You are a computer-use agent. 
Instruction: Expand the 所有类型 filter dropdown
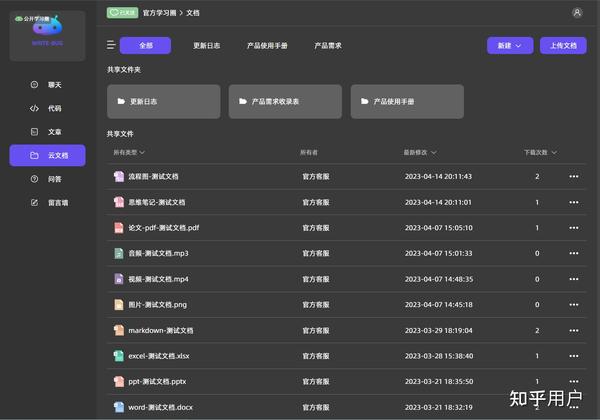(129, 152)
